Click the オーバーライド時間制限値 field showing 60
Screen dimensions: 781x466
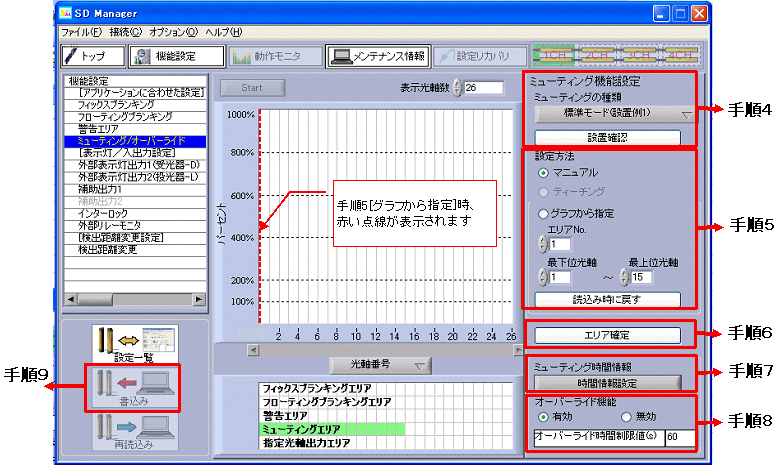(679, 437)
